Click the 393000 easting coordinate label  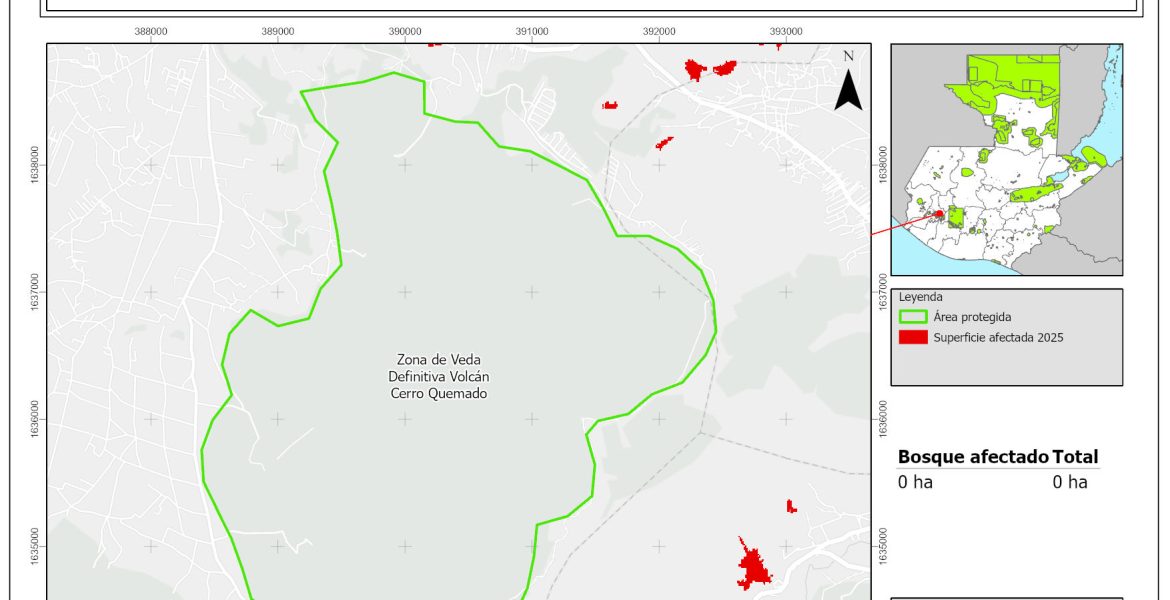click(786, 31)
